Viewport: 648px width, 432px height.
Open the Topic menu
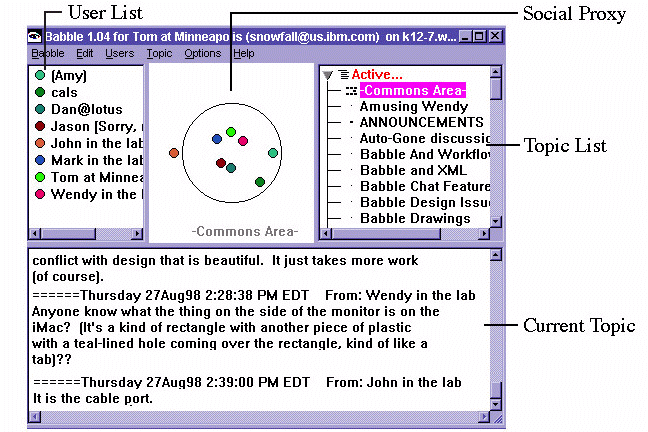click(x=159, y=53)
